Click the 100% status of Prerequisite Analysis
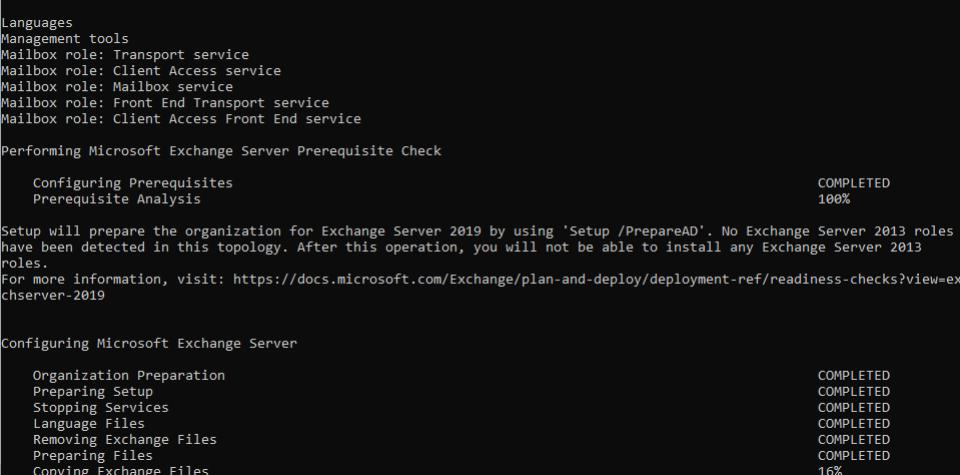Image resolution: width=960 pixels, height=475 pixels. (833, 199)
